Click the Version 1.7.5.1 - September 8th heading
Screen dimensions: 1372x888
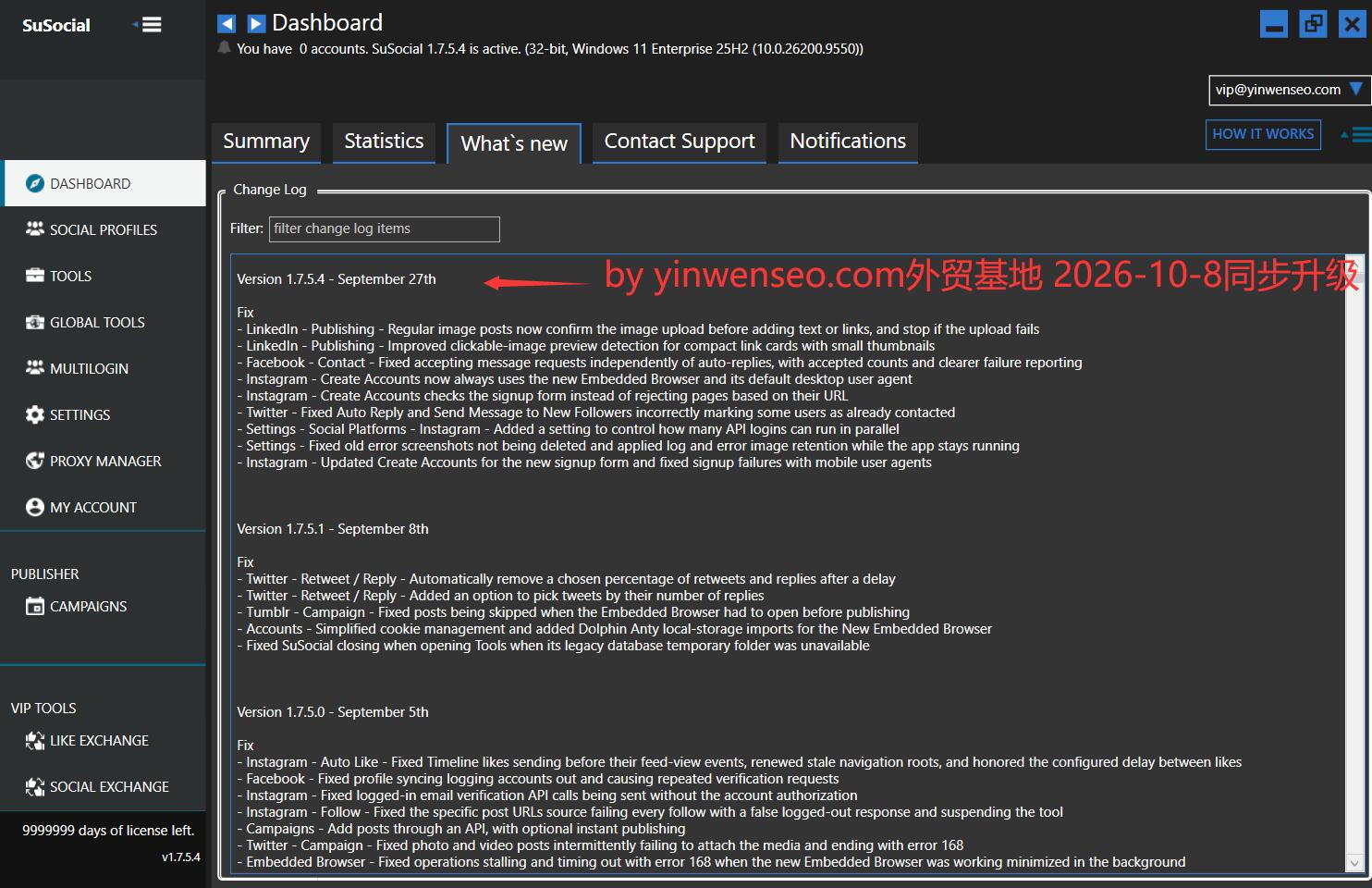[333, 528]
